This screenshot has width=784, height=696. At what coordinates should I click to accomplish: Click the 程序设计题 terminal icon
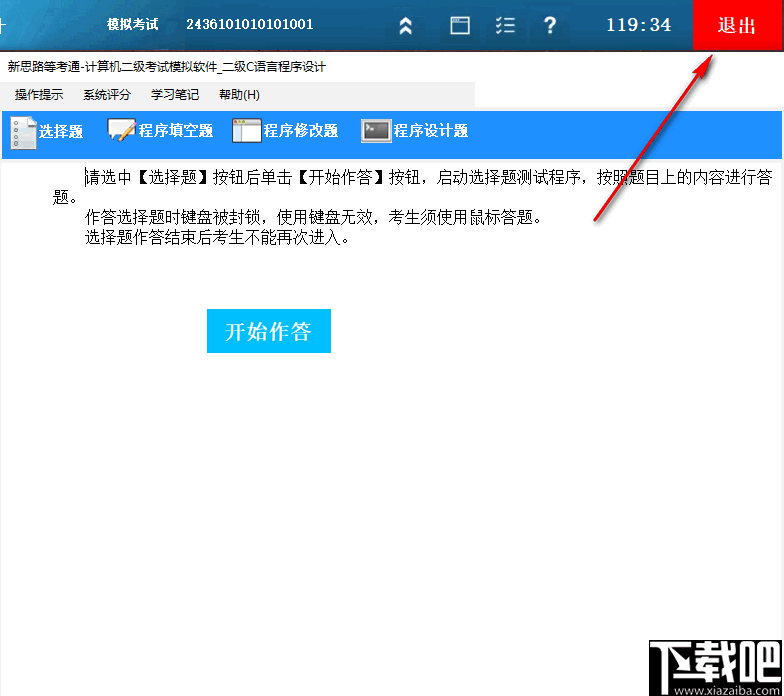pos(376,130)
